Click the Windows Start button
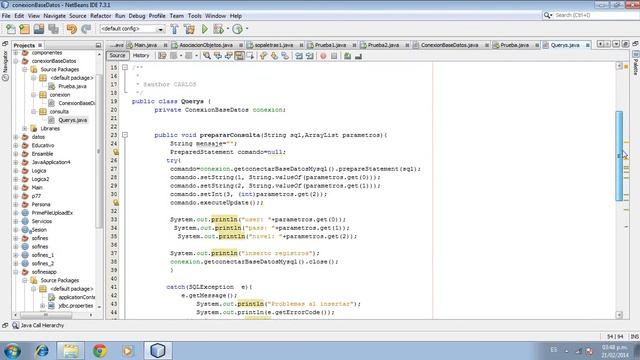 point(12,350)
